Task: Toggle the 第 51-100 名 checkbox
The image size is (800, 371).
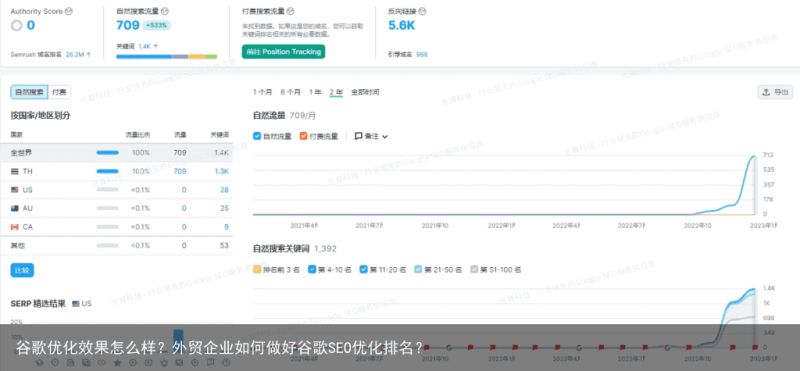Action: click(473, 269)
